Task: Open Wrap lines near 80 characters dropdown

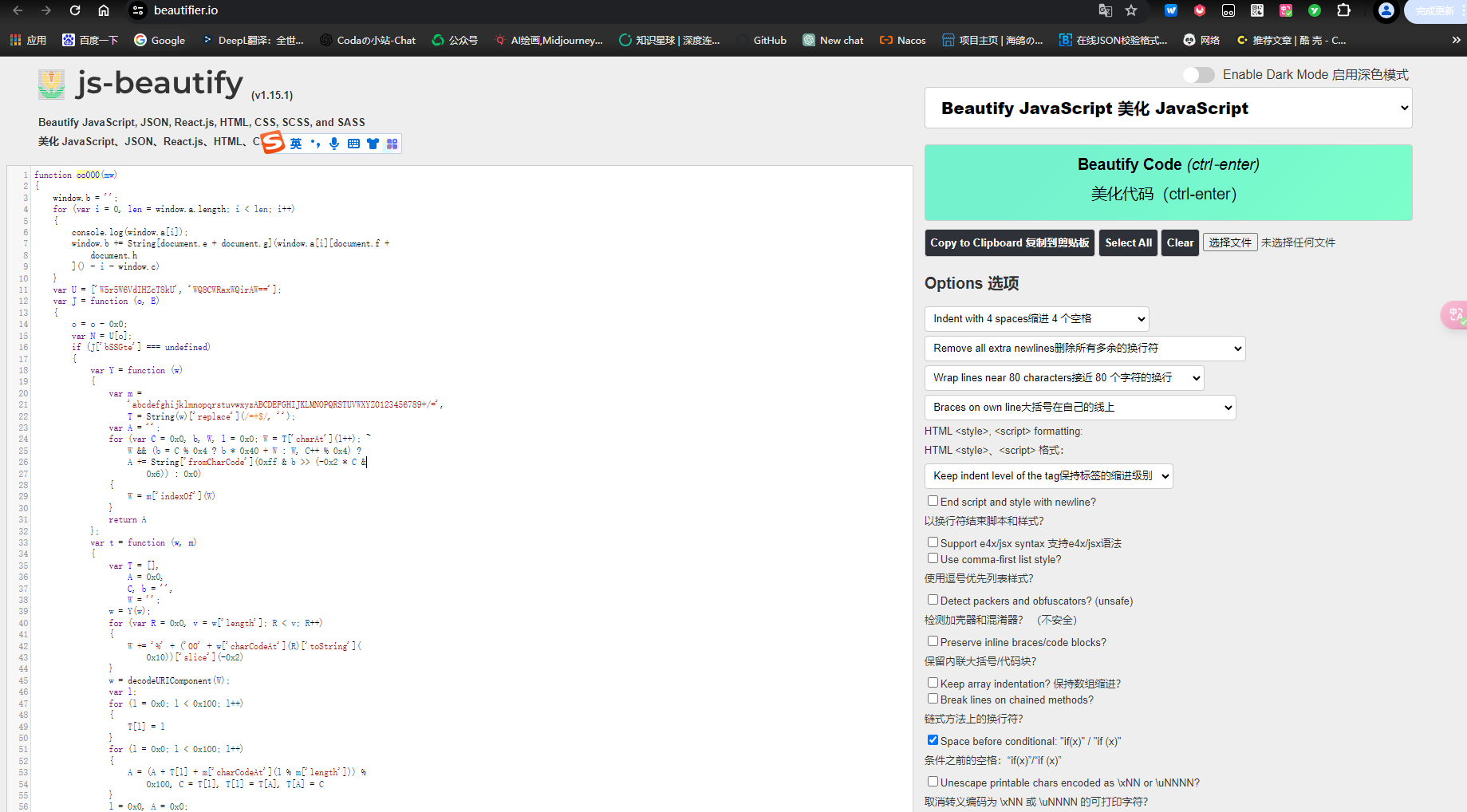Action: 1064,377
